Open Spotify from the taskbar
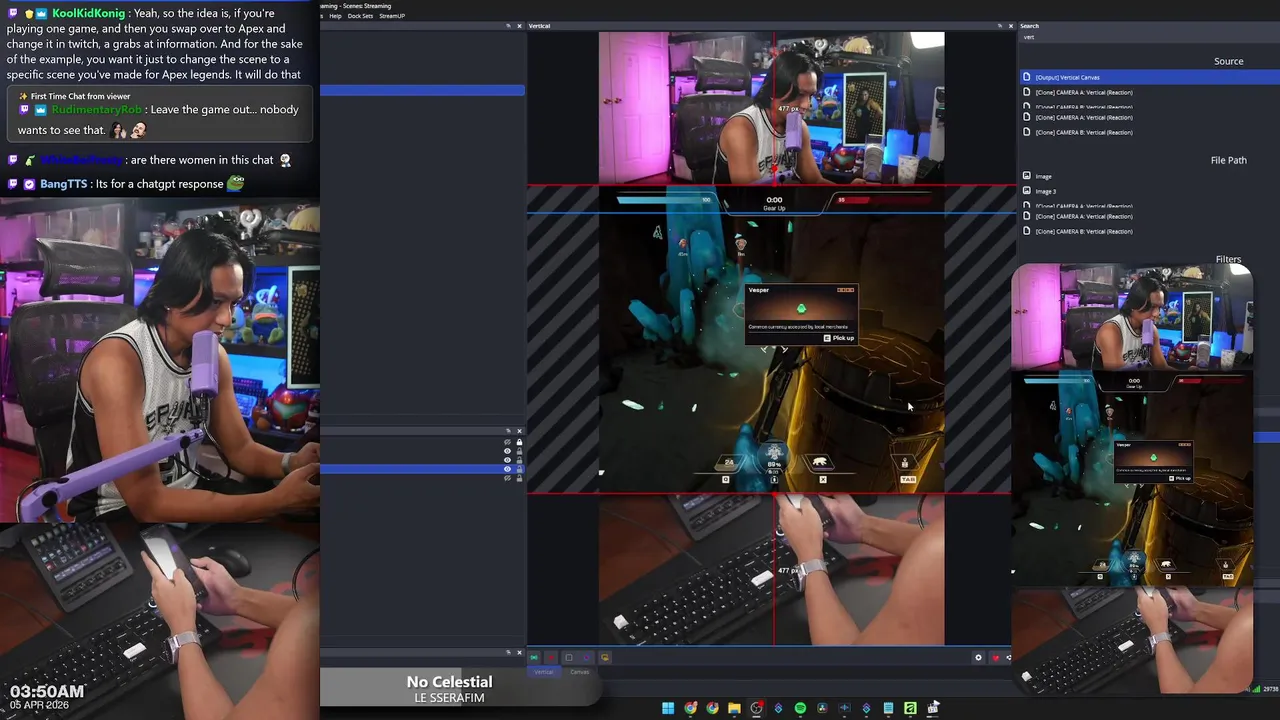Image resolution: width=1280 pixels, height=720 pixels. coord(800,708)
